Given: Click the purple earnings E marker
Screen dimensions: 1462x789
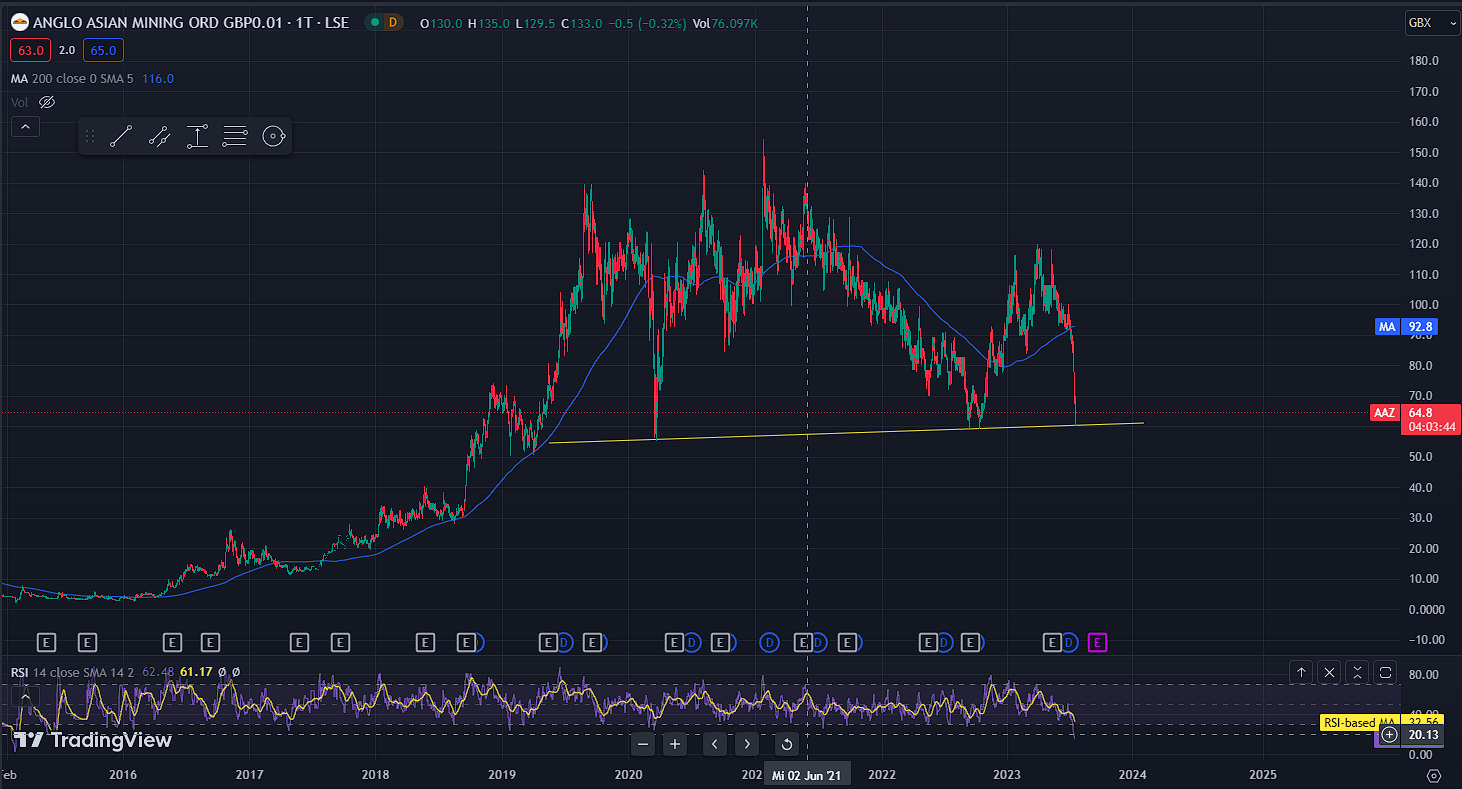Looking at the screenshot, I should pos(1097,642).
